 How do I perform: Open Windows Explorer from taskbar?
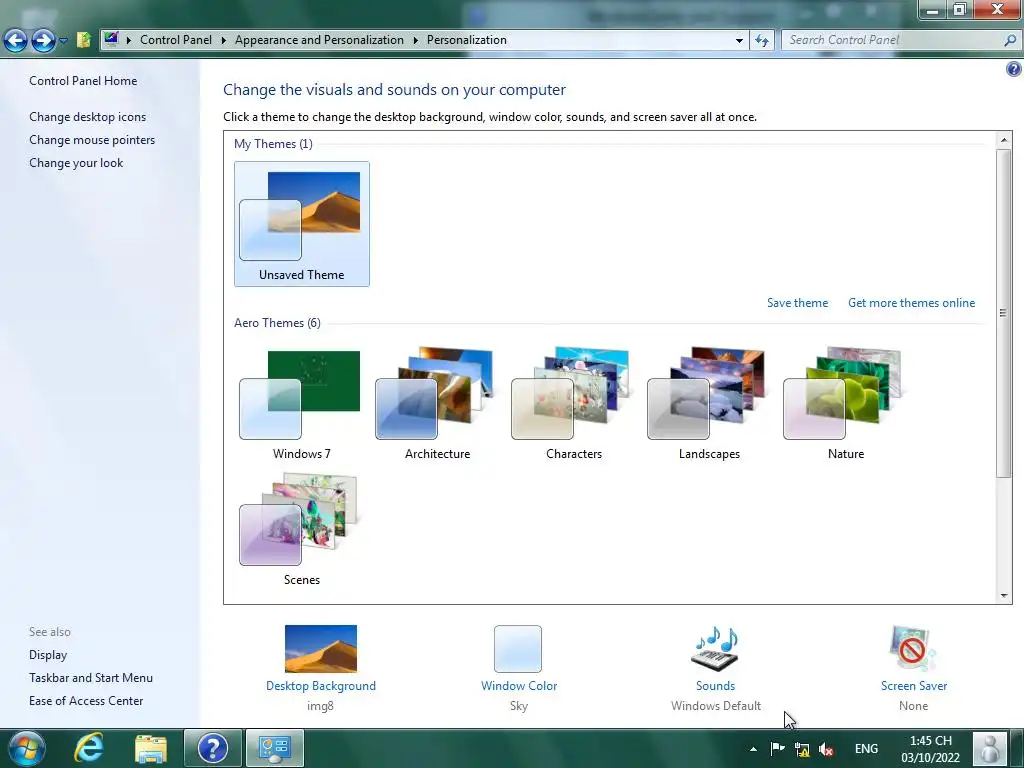(151, 748)
